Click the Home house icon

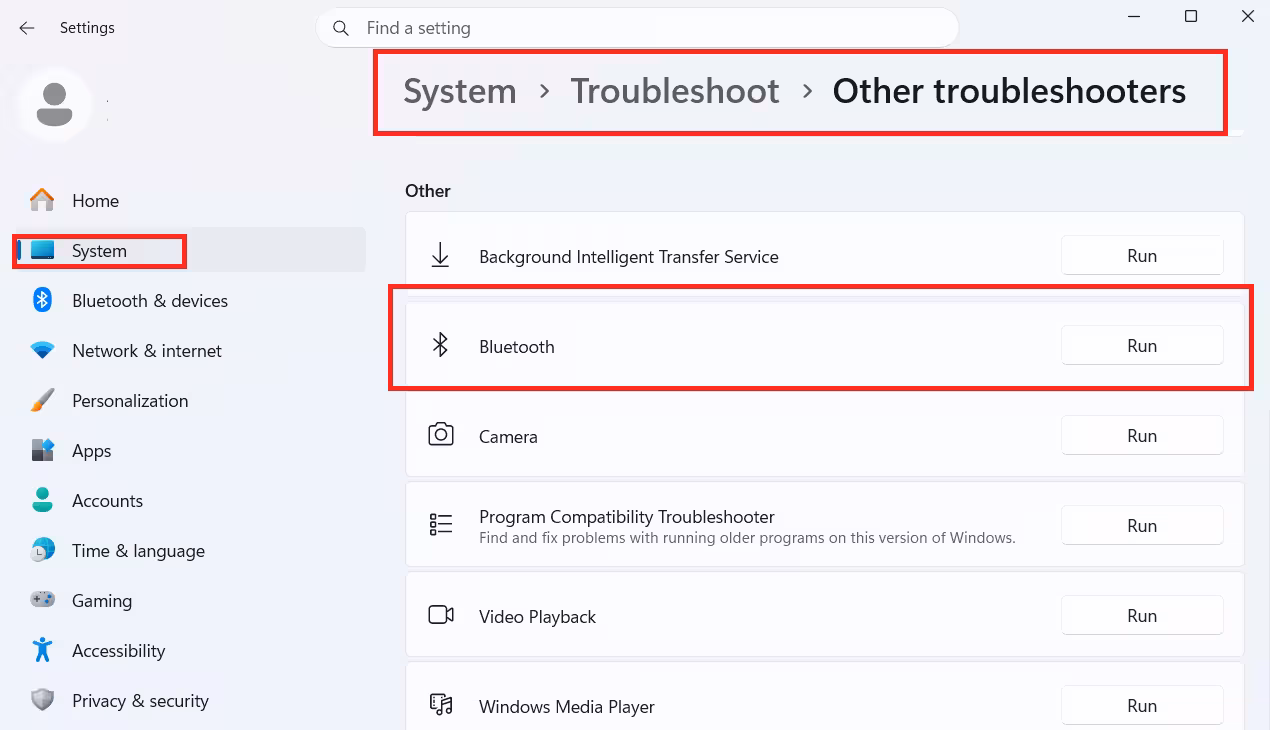pyautogui.click(x=42, y=201)
